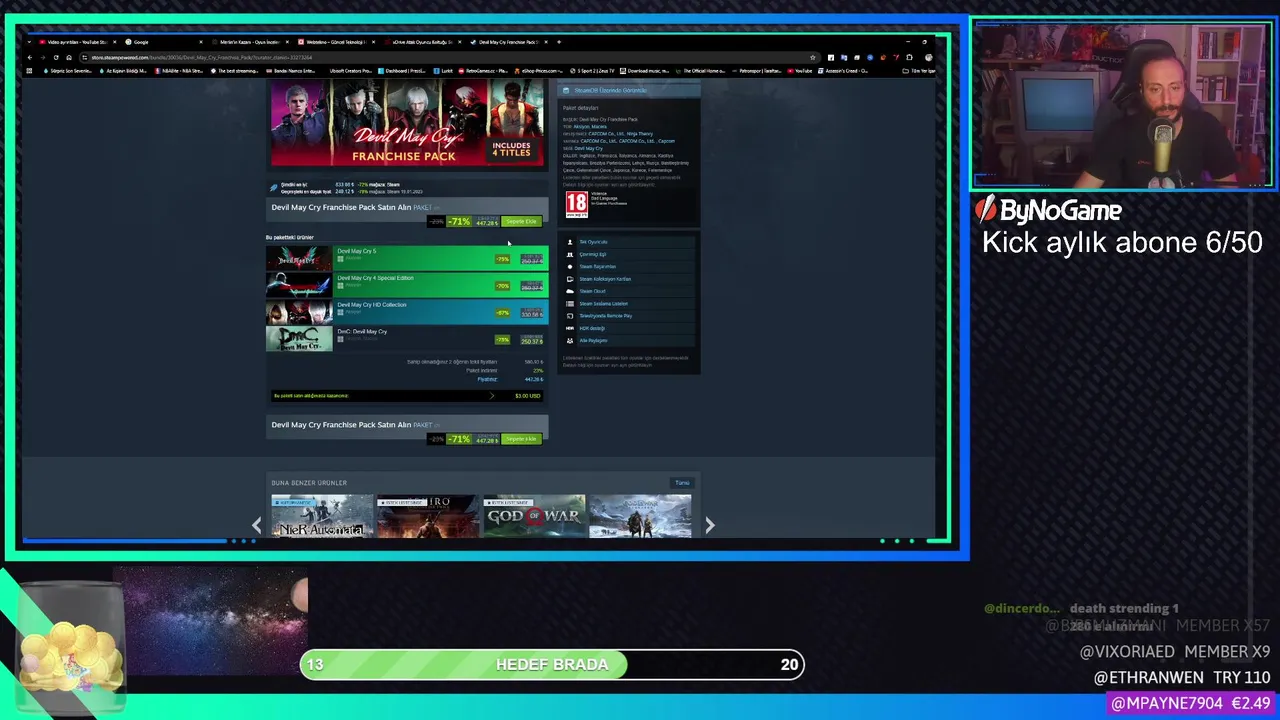Click the Devil May Cry Franchise Pack banner image
The image size is (1280, 720).
pos(406,123)
